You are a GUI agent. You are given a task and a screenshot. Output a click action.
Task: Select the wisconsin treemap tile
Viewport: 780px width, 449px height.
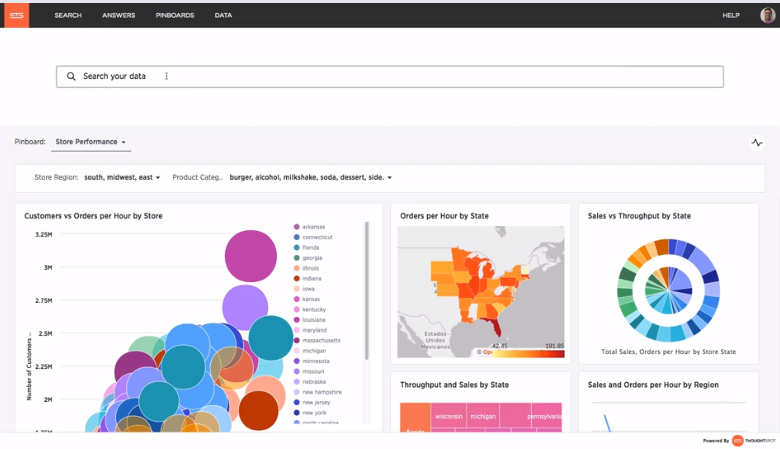tap(449, 416)
